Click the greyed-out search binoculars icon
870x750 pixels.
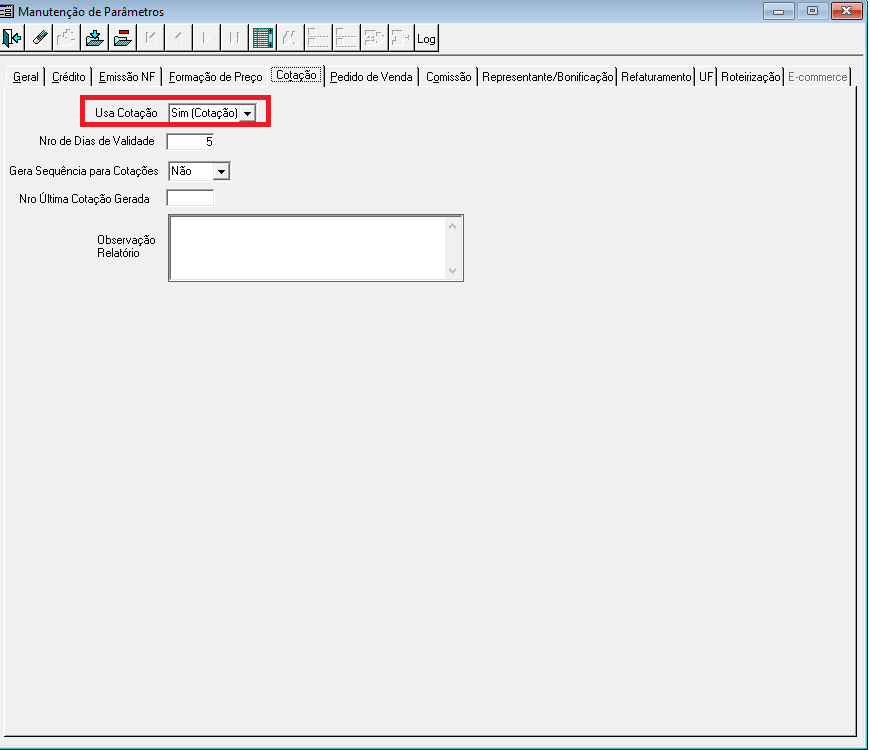click(x=290, y=38)
